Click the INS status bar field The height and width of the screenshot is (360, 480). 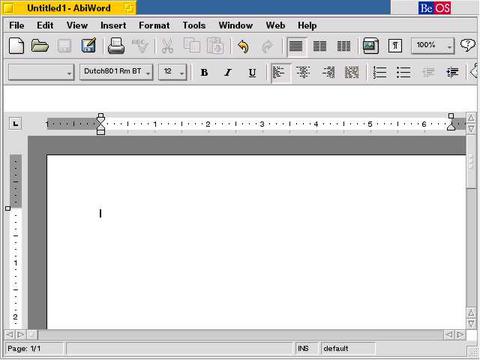[x=303, y=348]
